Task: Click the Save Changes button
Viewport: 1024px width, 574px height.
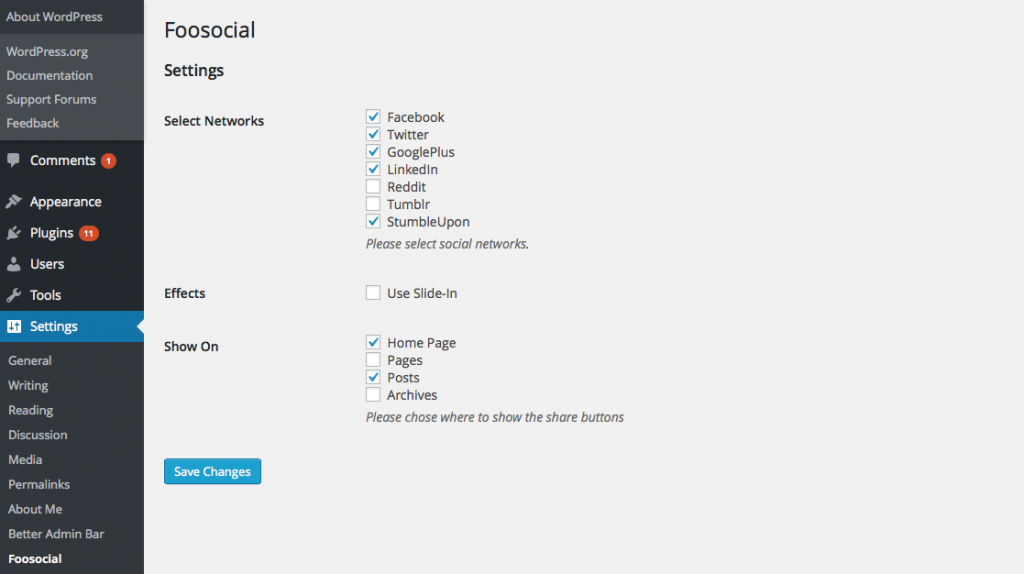Action: 212,471
